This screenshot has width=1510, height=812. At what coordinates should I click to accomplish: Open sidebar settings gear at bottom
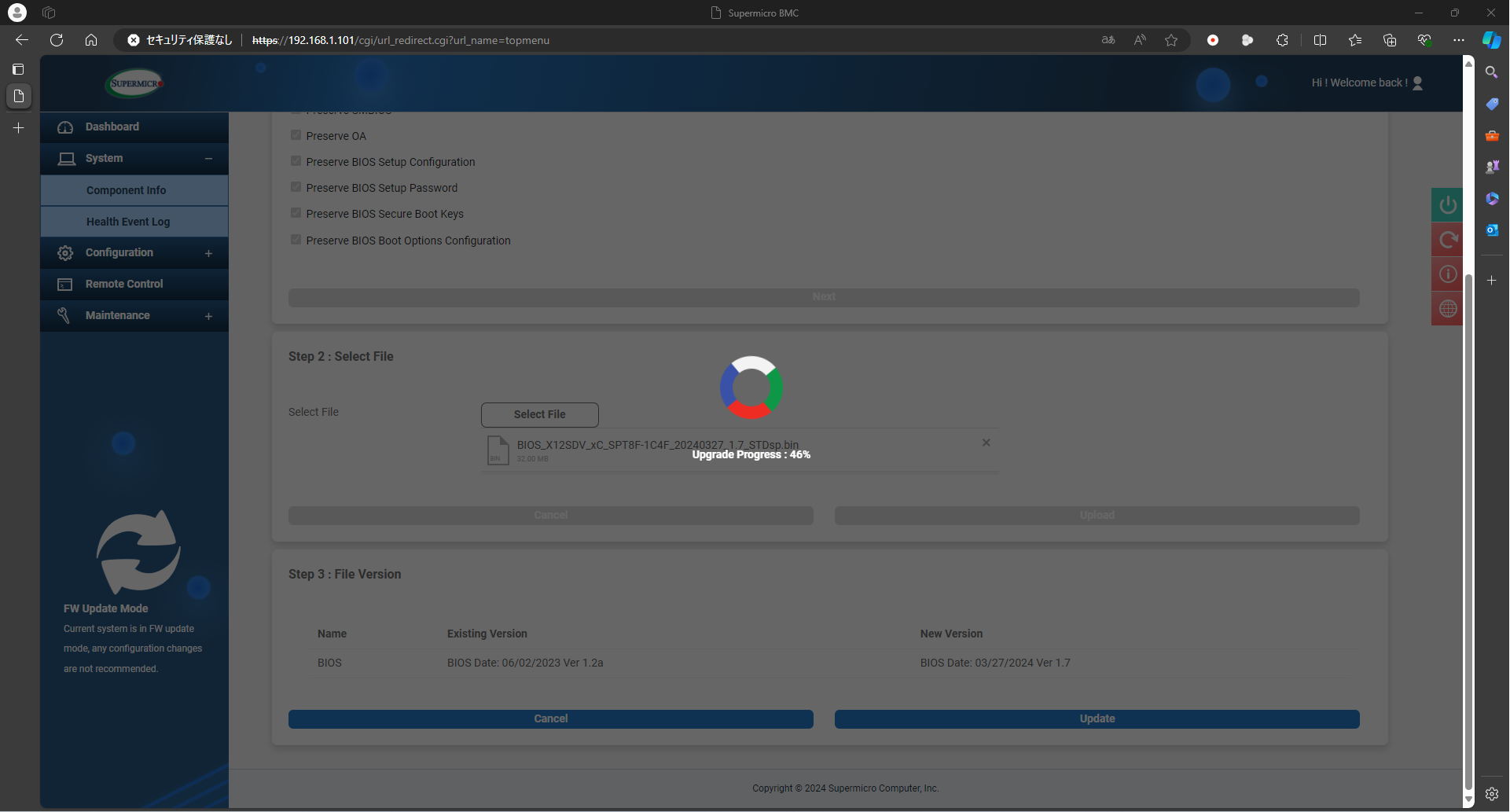(1491, 794)
